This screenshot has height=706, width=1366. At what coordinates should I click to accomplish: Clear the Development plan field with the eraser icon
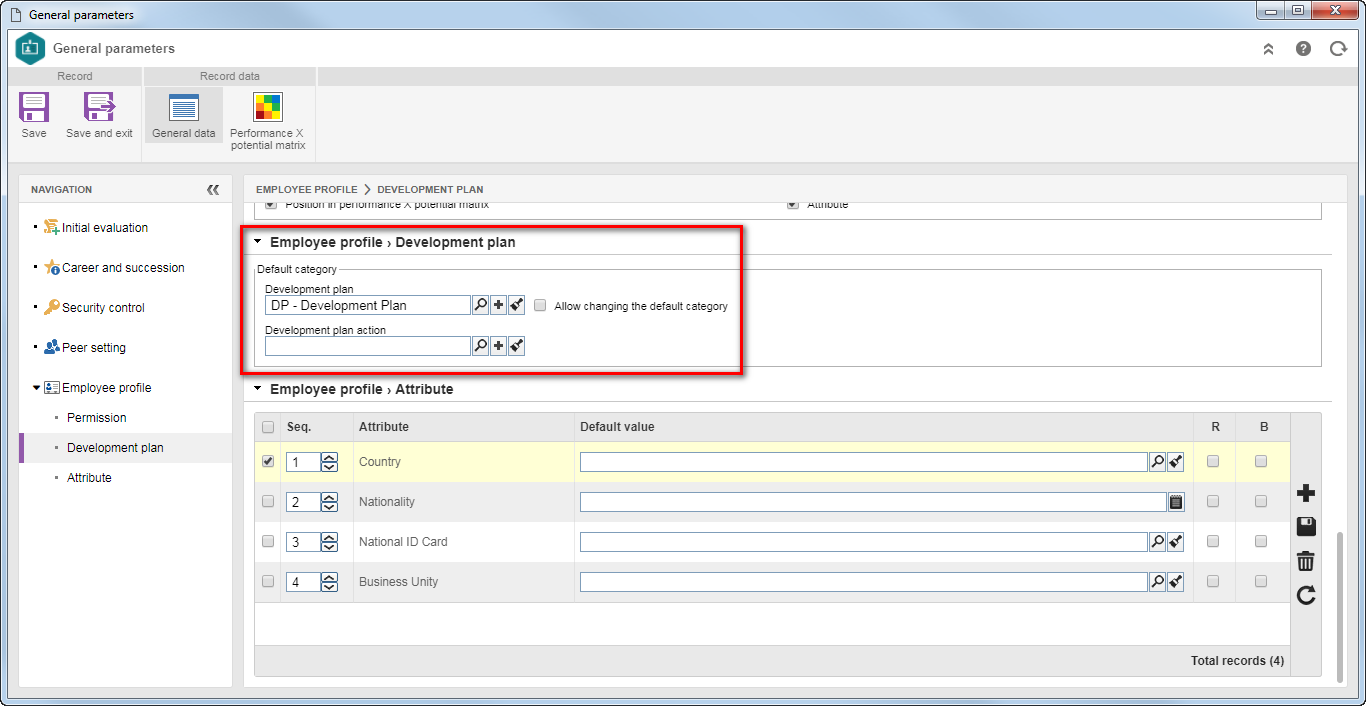pyautogui.click(x=516, y=305)
